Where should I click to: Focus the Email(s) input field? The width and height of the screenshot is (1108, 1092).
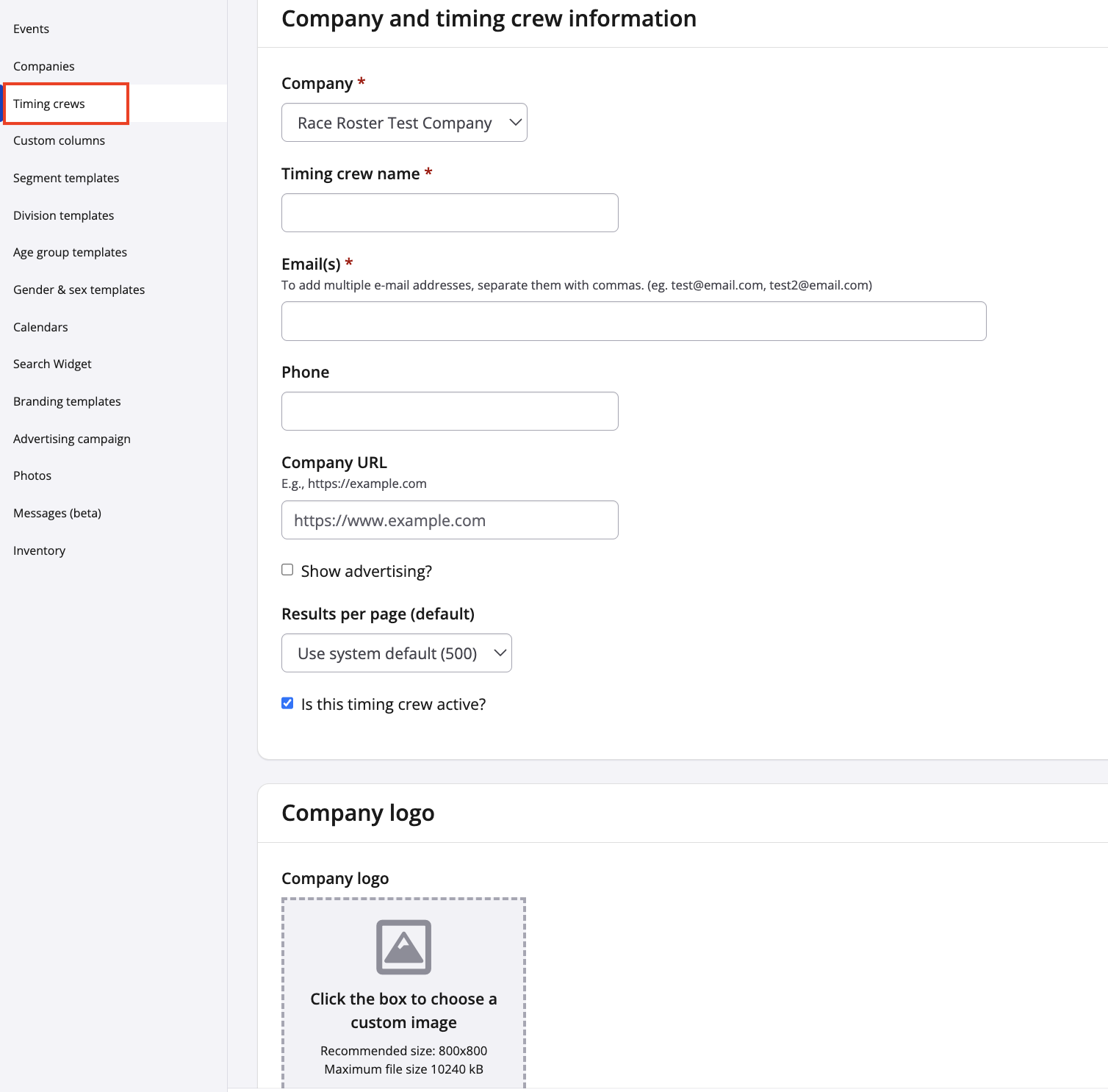(633, 321)
